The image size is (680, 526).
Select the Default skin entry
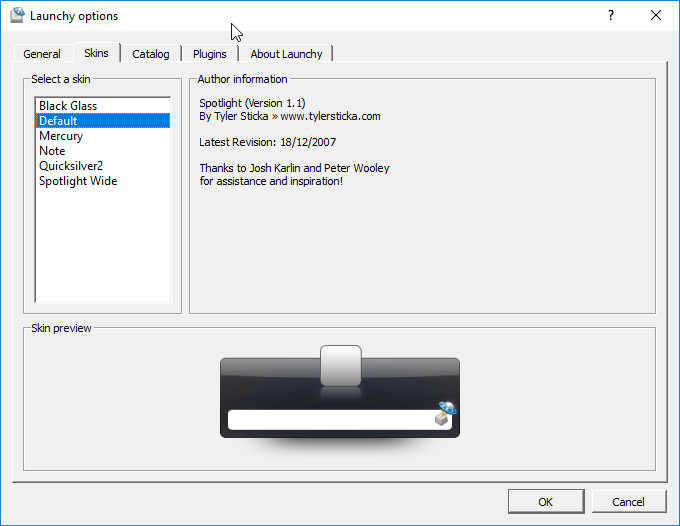point(103,121)
